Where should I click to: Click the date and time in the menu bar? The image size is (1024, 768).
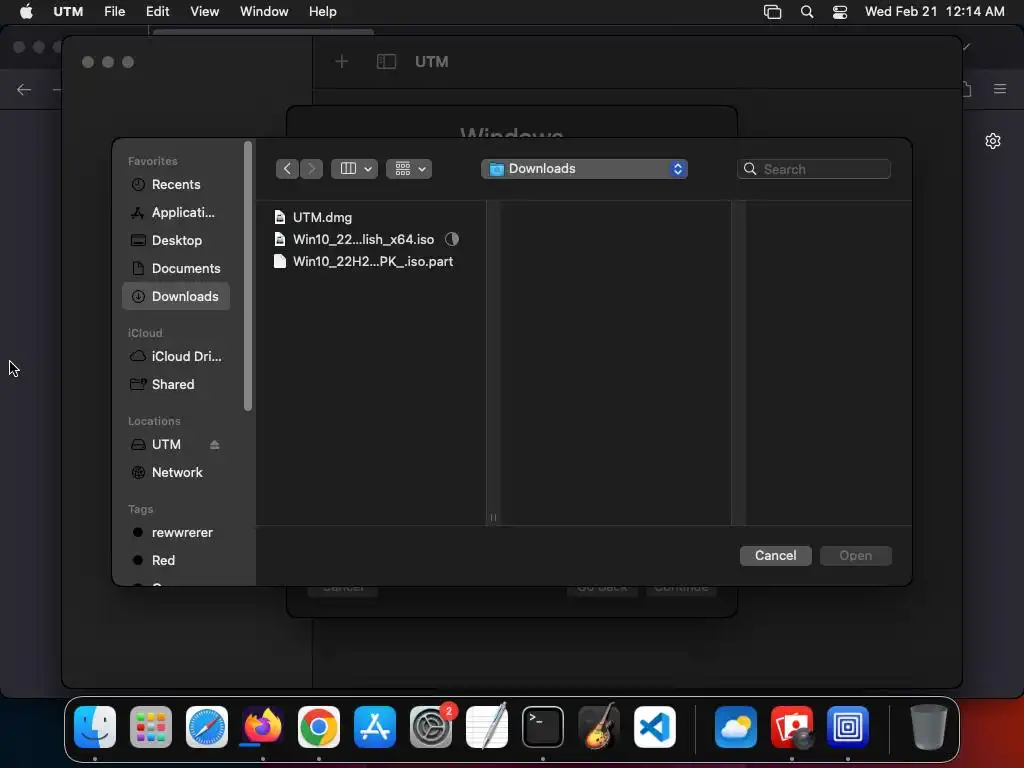coord(935,12)
